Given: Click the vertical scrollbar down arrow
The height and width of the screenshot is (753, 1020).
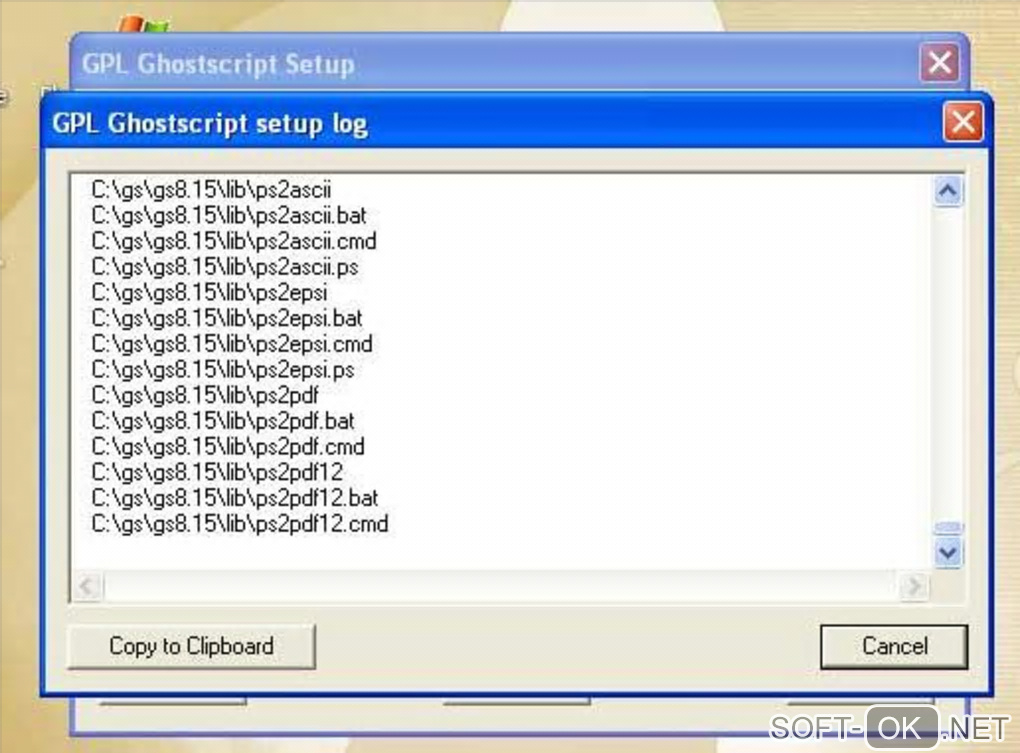Looking at the screenshot, I should click(948, 553).
